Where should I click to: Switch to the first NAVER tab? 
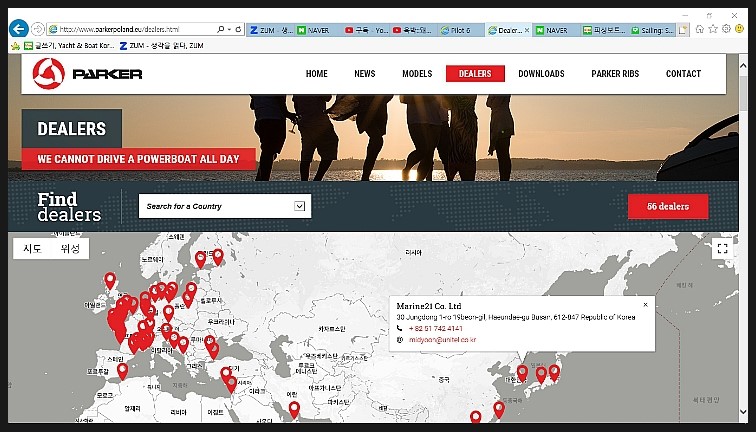317,30
